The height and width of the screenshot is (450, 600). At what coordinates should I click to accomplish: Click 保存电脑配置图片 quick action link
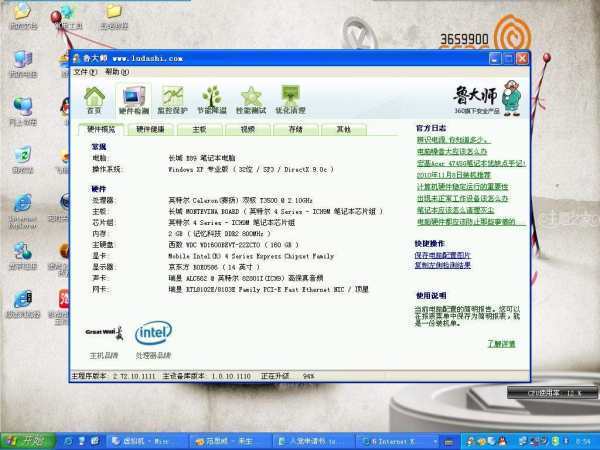coord(443,255)
